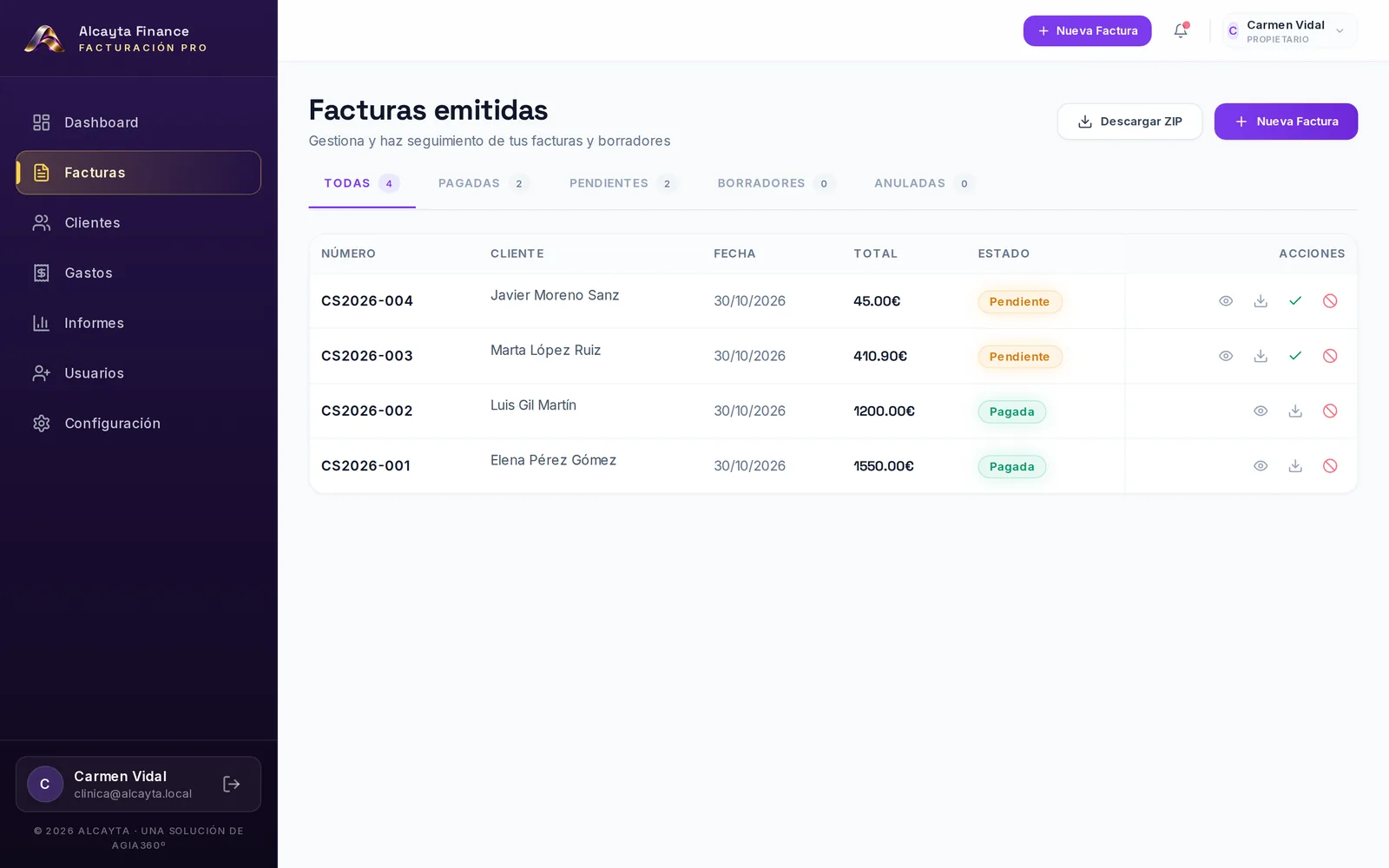
Task: Click Pagada status of CS2026-001
Action: 1012,466
